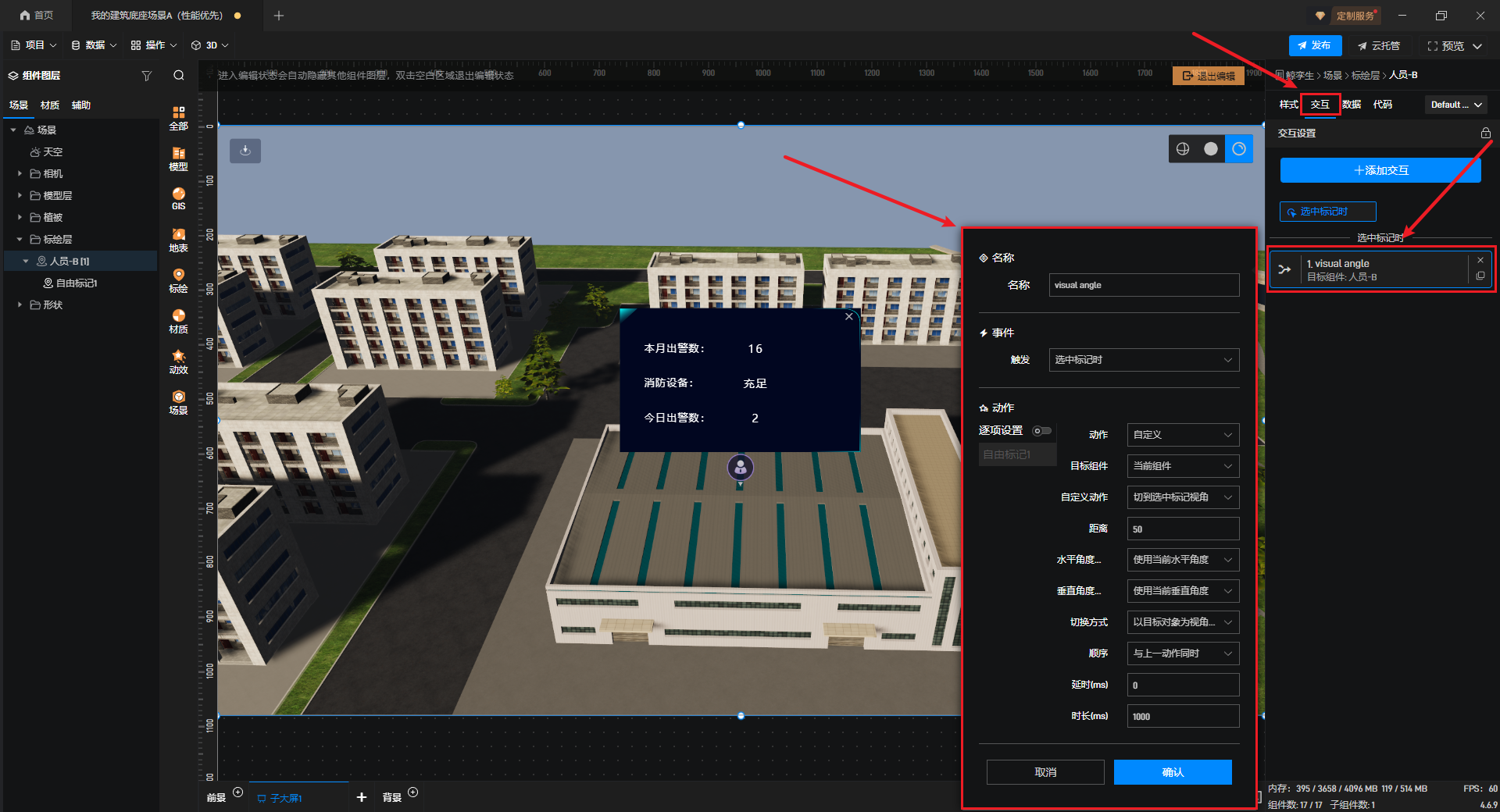
Task: Click the 添加交互 button
Action: point(1380,170)
